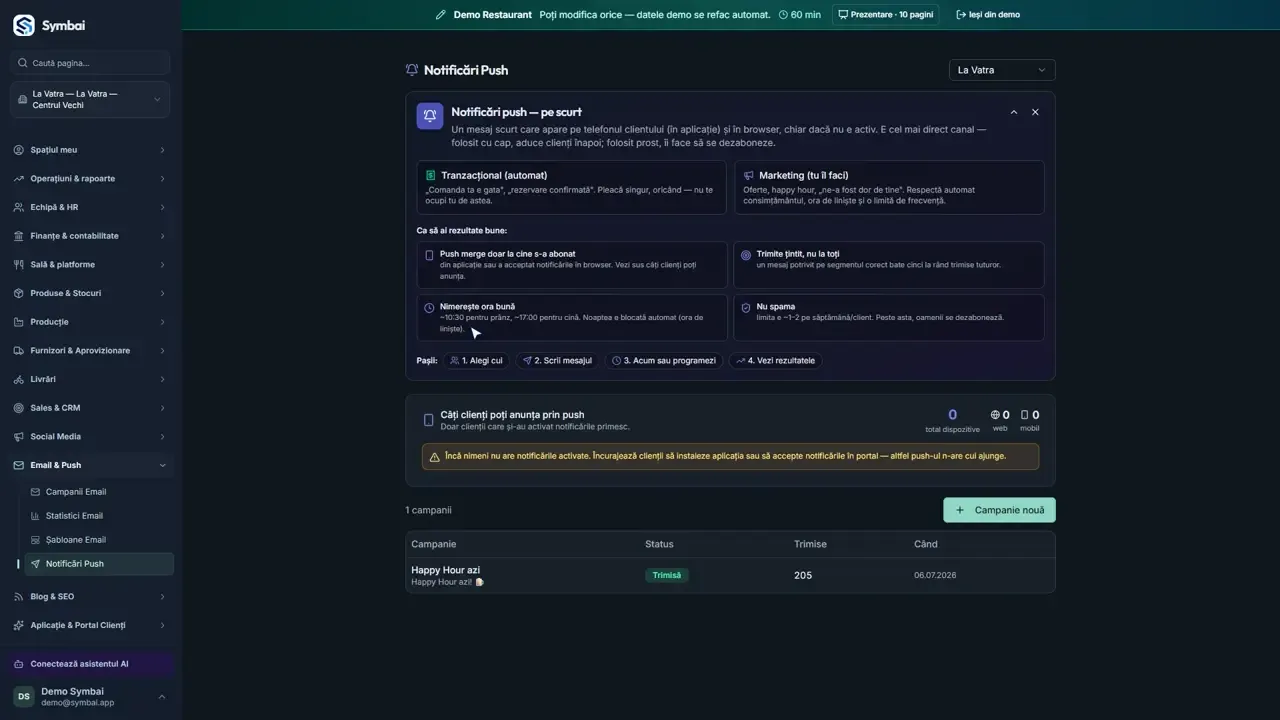Expand Aplicație & Portal Clienți chevron

coord(162,626)
